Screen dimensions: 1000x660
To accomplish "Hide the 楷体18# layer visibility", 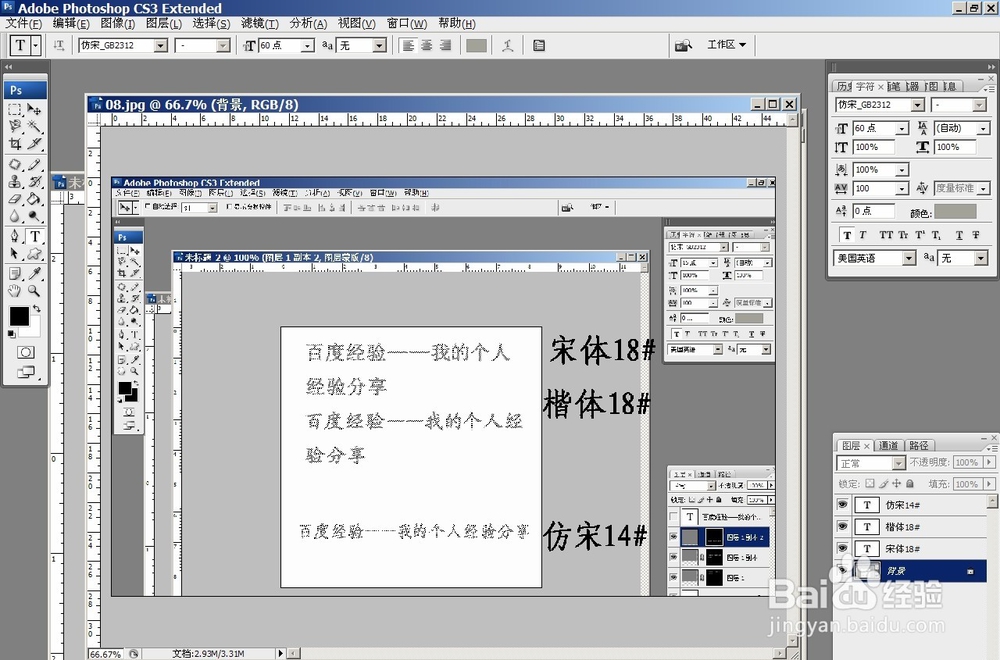I will [x=843, y=526].
